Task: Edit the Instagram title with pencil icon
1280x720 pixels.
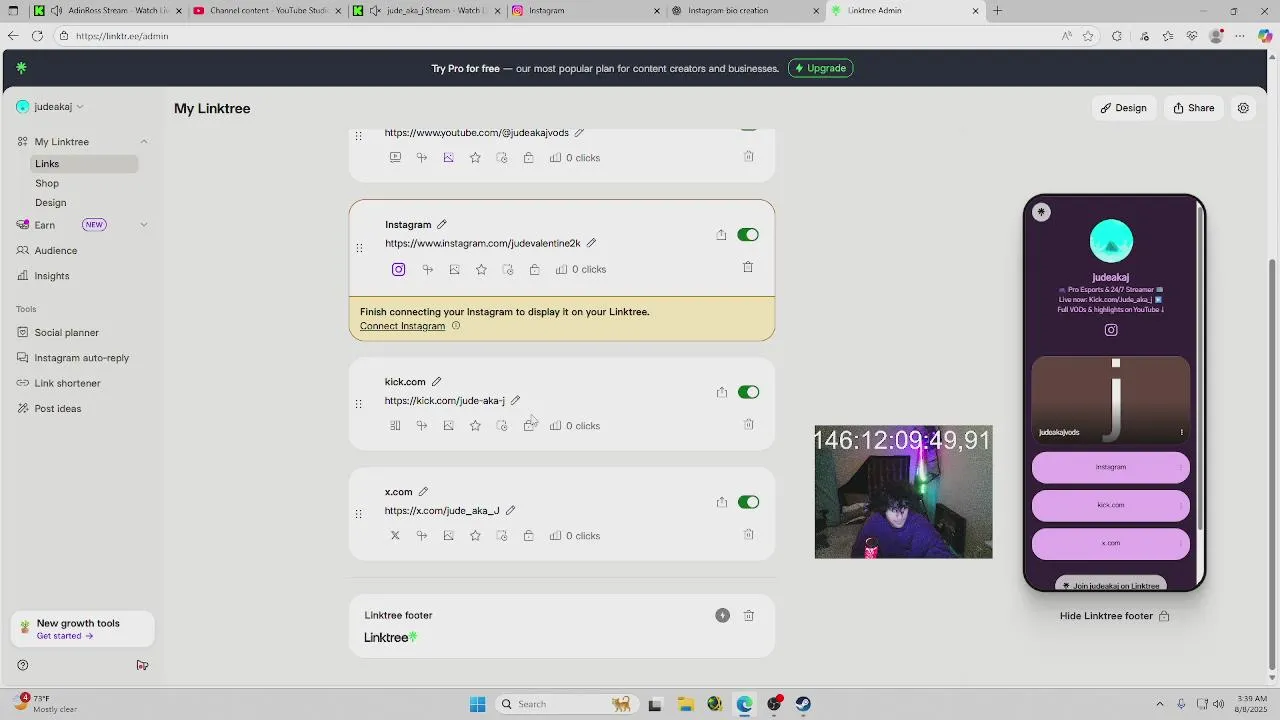Action: [442, 224]
